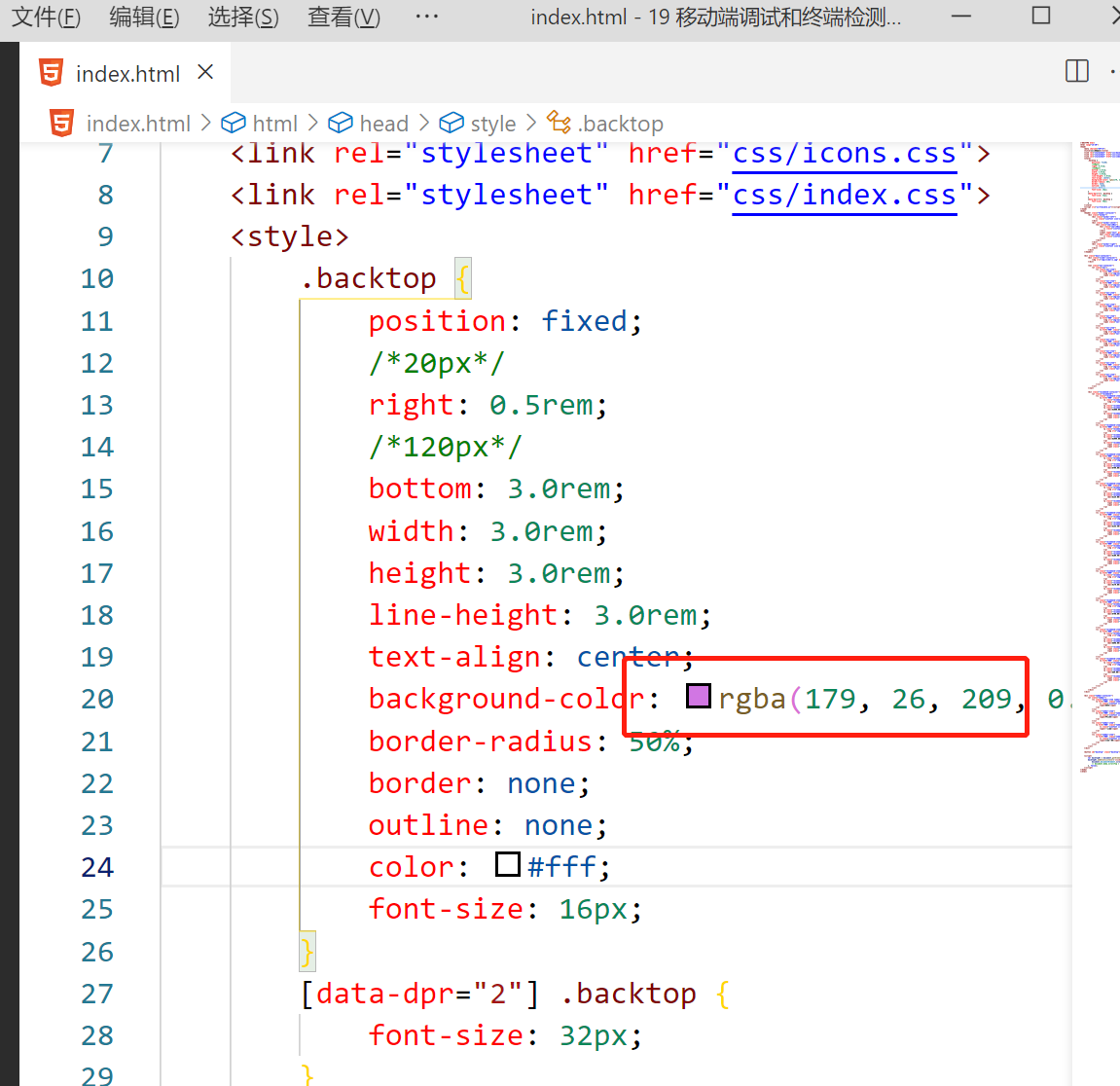Image resolution: width=1120 pixels, height=1086 pixels.
Task: Click the background-color property name
Action: 506,699
